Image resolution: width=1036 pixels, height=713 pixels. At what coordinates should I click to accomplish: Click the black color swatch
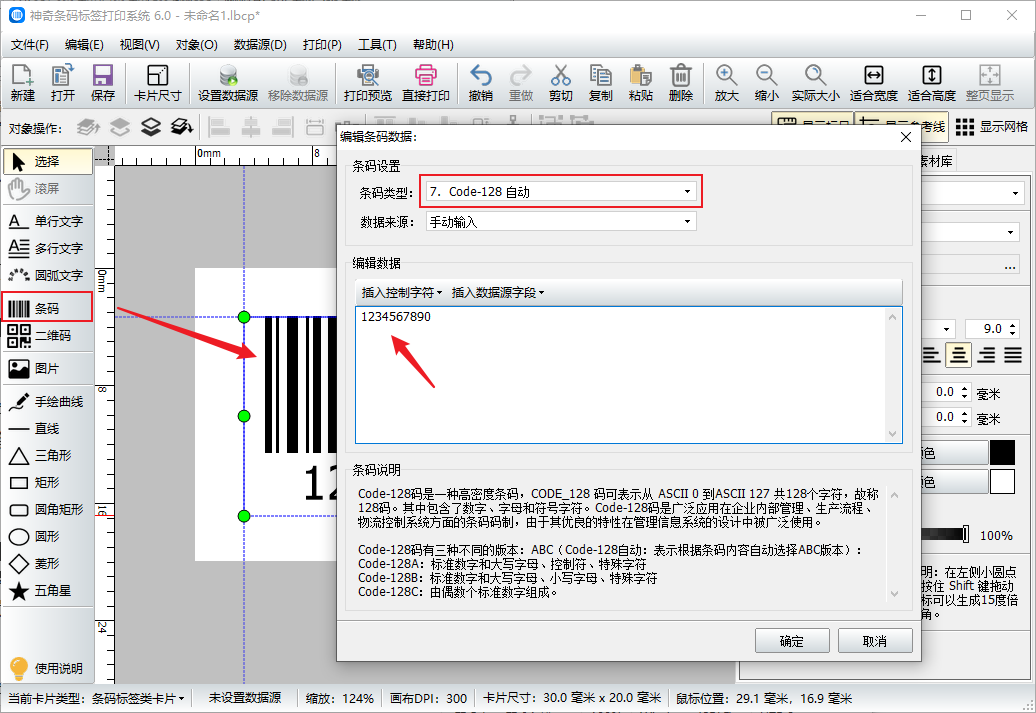coord(1002,453)
